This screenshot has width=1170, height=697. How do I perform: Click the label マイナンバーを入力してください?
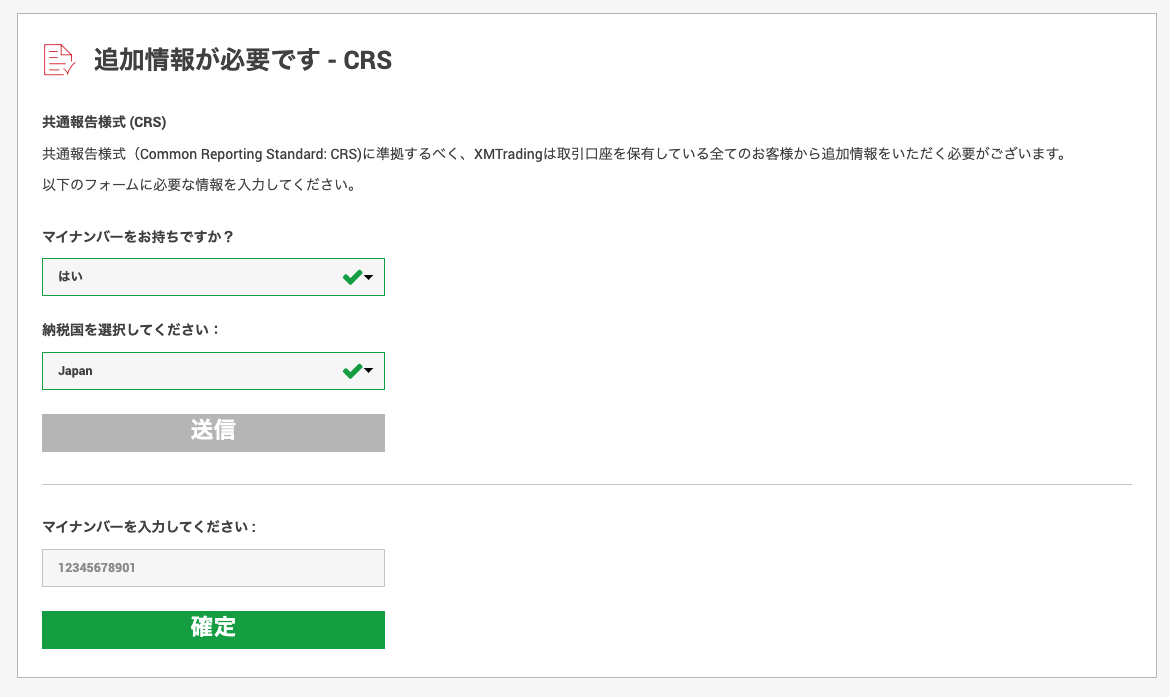coord(149,526)
